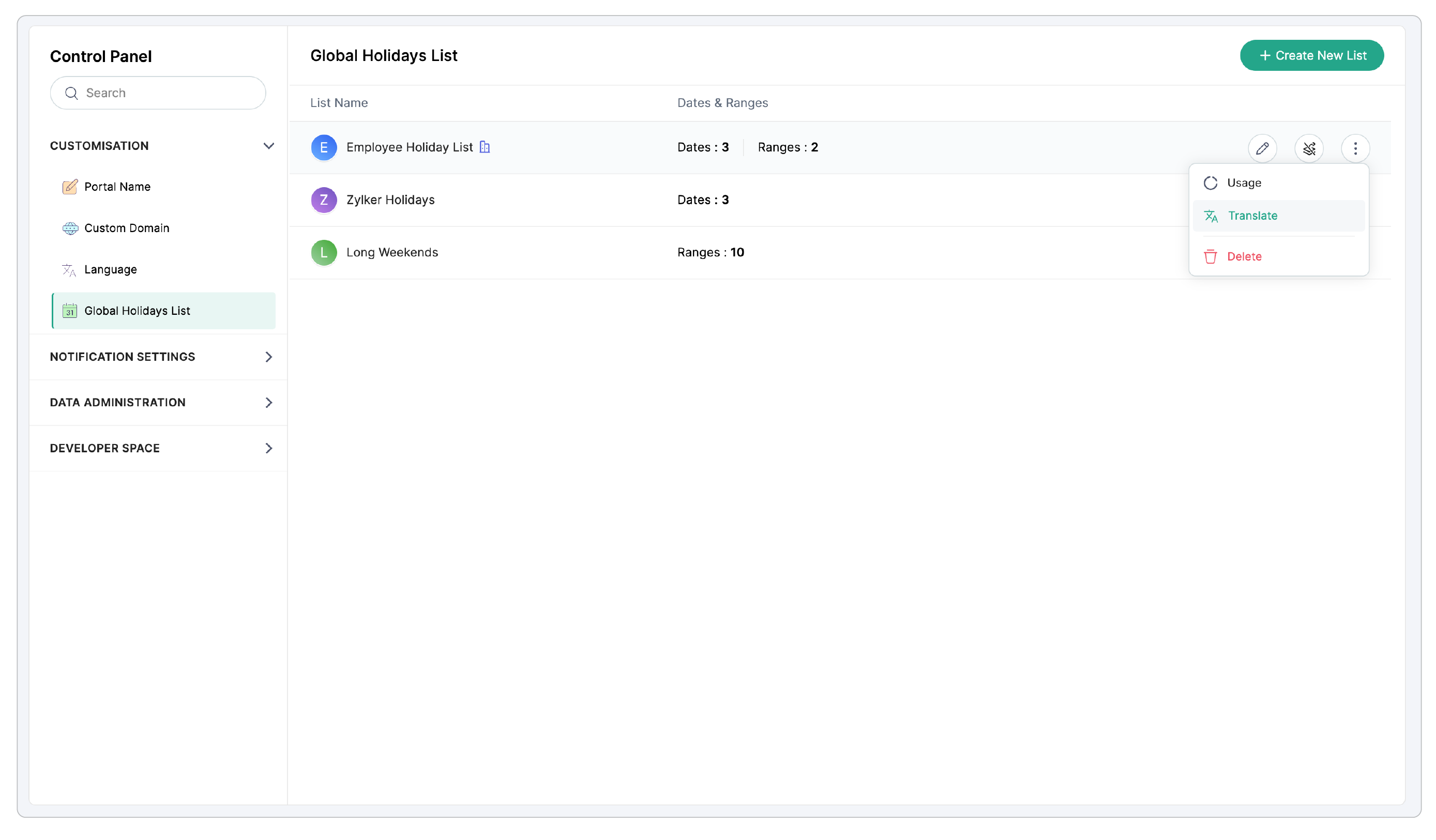Click the purple Z avatar for Zylker Holidays
This screenshot has height=840, width=1436.
pyautogui.click(x=324, y=200)
